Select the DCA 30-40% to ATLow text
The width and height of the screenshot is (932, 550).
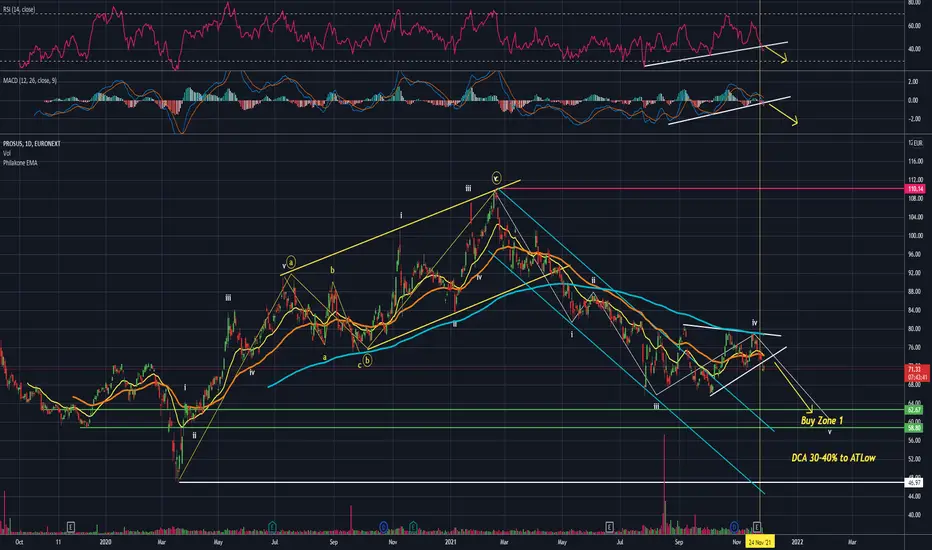click(x=833, y=458)
